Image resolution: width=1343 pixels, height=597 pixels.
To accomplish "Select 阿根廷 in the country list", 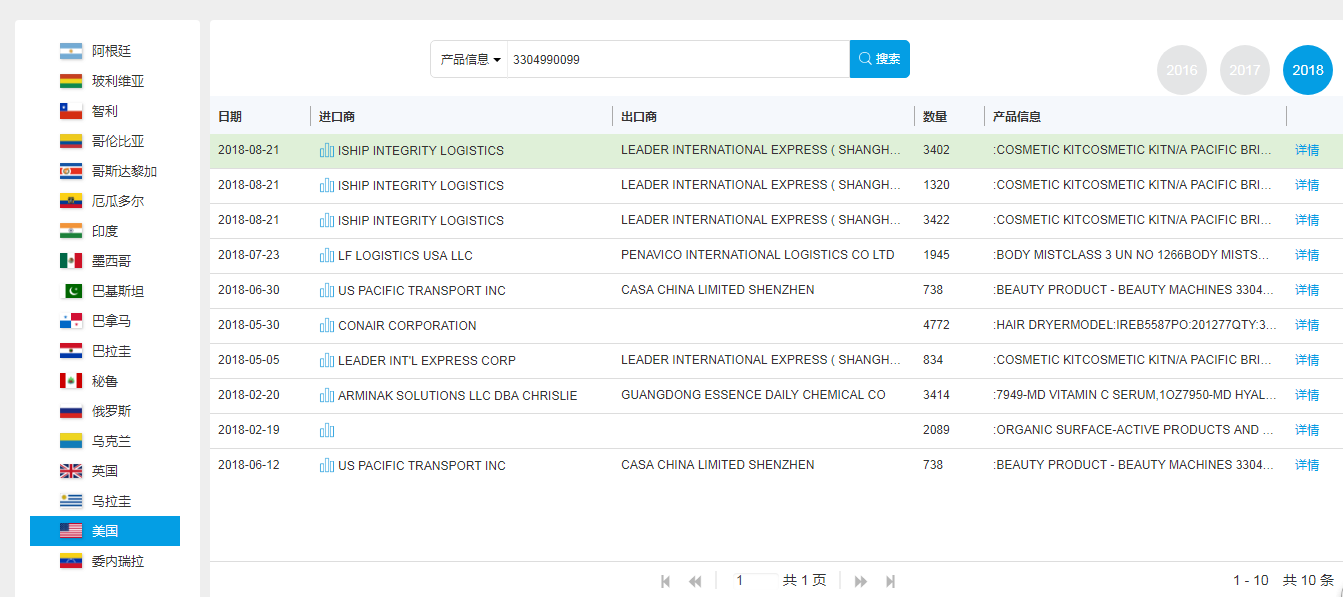I will 105,51.
